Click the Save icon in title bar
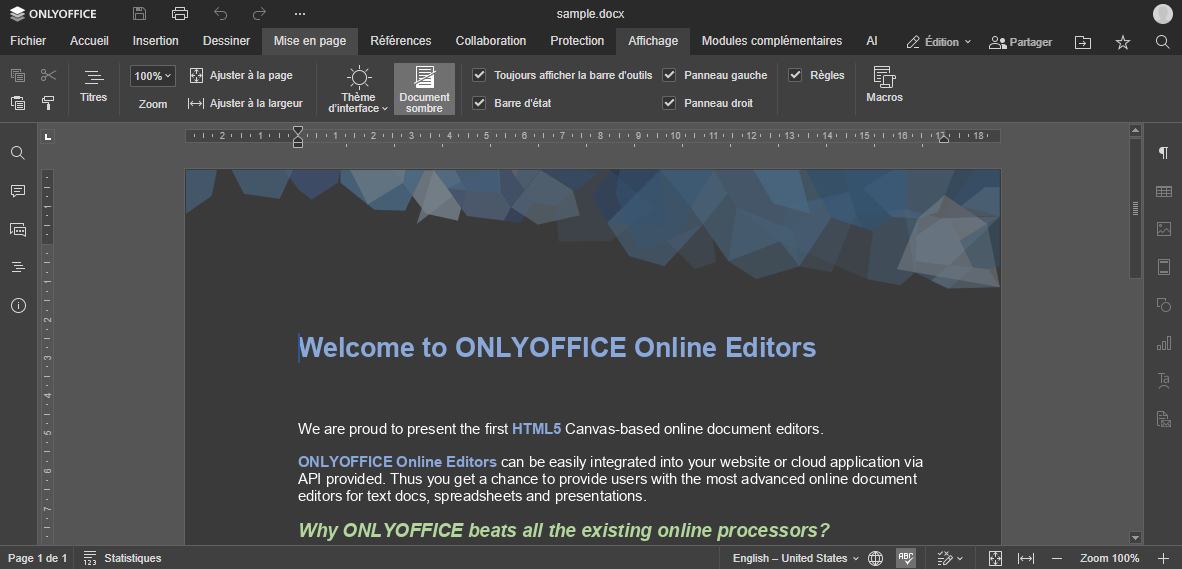The image size is (1182, 569). [x=140, y=14]
